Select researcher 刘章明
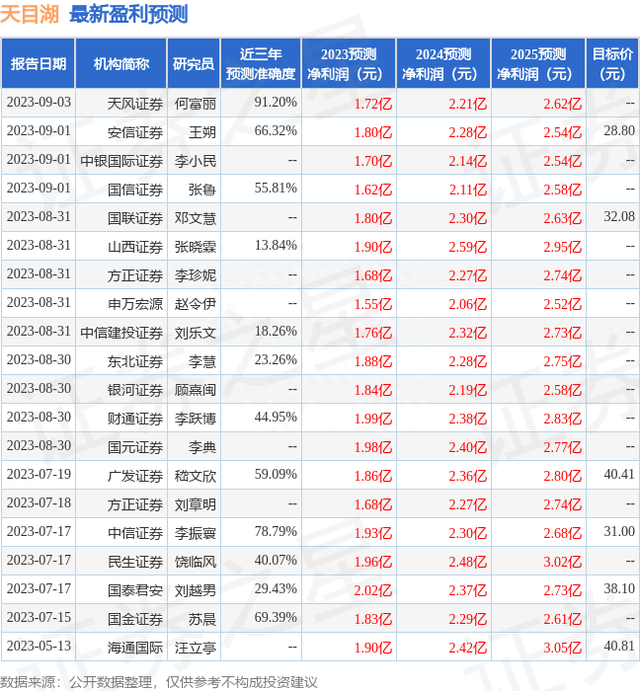Image resolution: width=640 pixels, height=691 pixels. [195, 505]
